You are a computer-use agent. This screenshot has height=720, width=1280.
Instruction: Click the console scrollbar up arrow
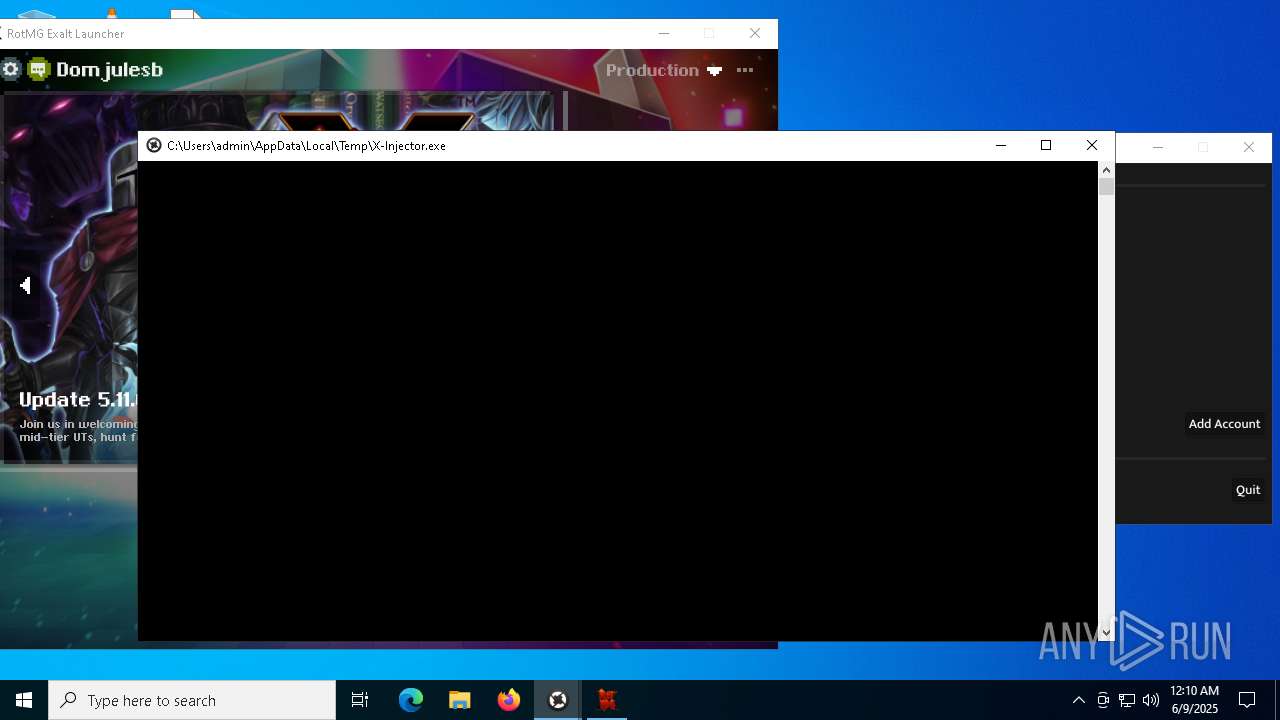[x=1106, y=170]
